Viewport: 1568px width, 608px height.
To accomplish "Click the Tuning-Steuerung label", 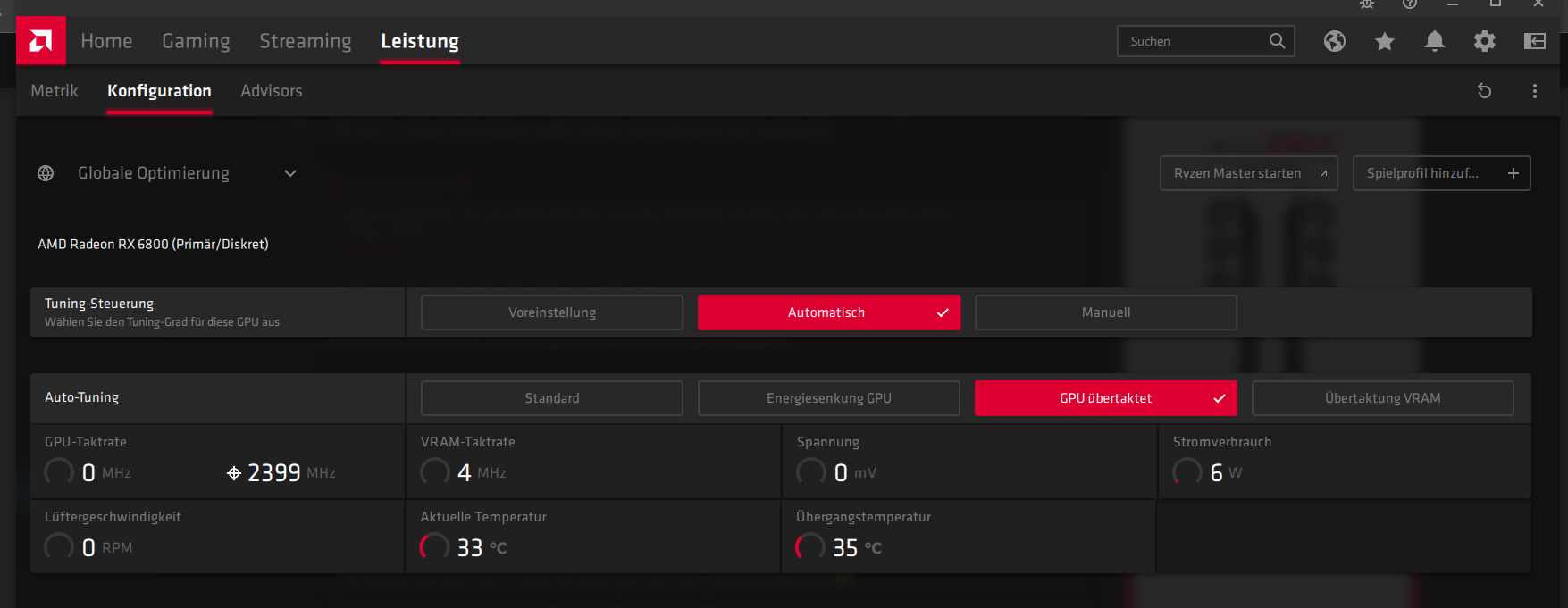I will coord(99,304).
